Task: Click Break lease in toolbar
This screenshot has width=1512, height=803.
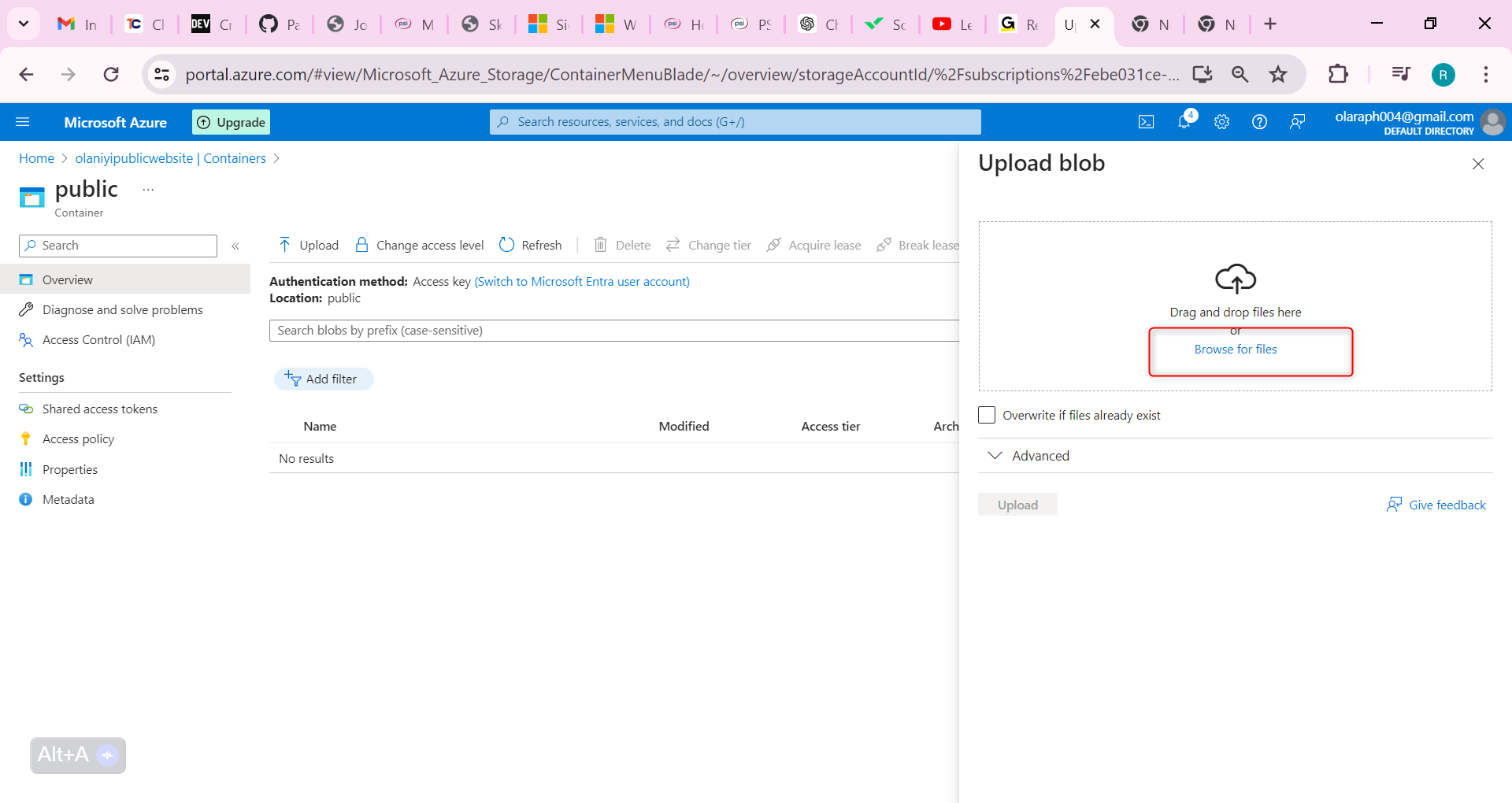Action: pos(918,246)
